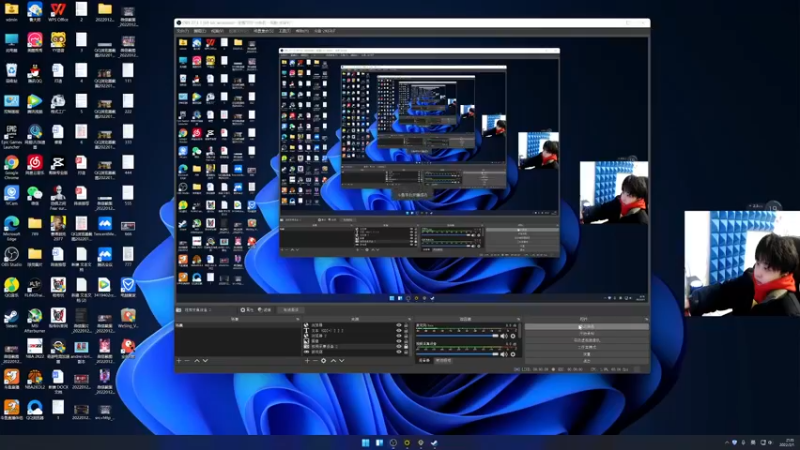Image resolution: width=800 pixels, height=450 pixels.
Task: Open Properties button on source toolbar
Action: tap(247, 310)
